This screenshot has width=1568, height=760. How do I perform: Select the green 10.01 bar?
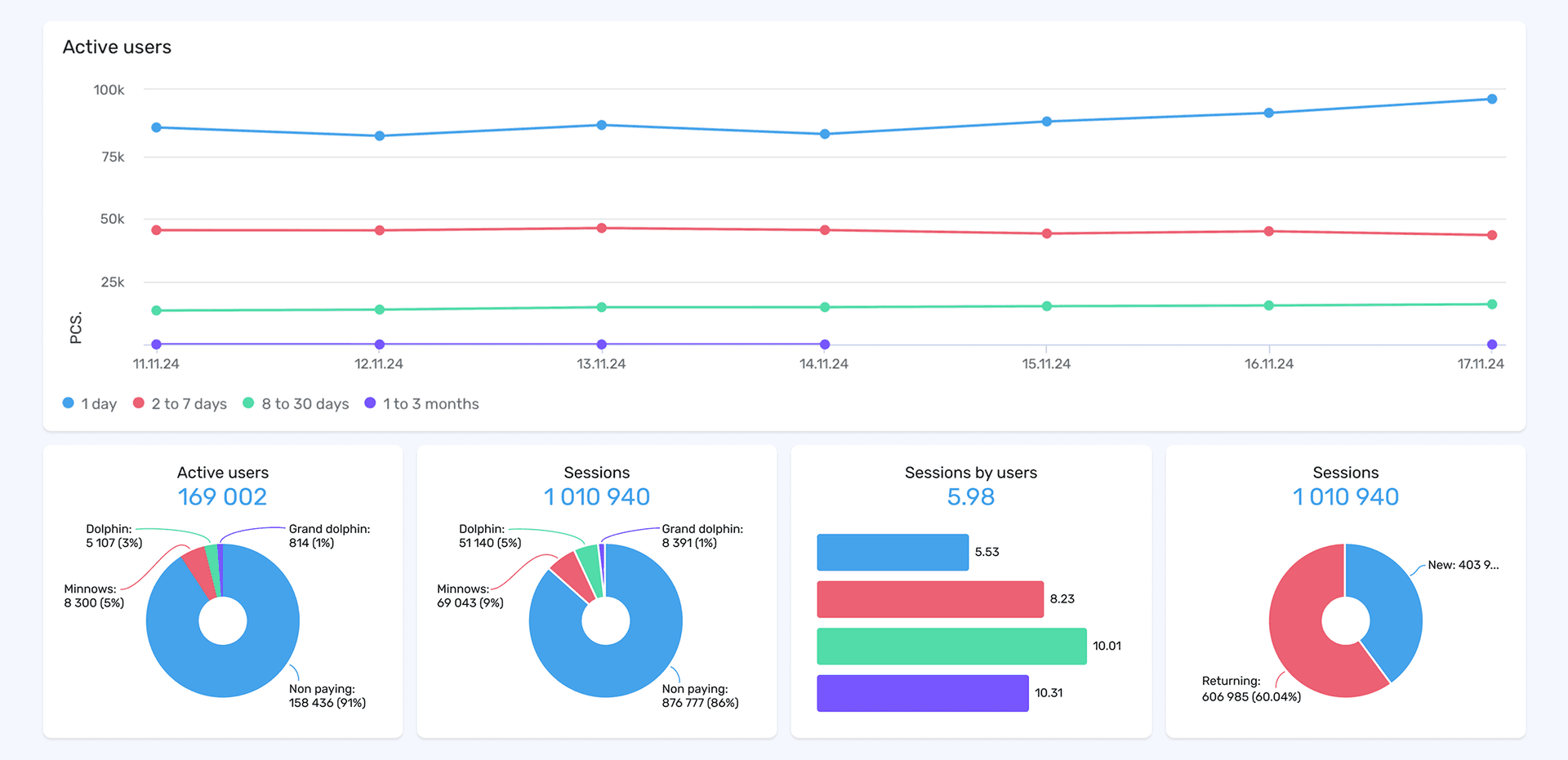(951, 645)
